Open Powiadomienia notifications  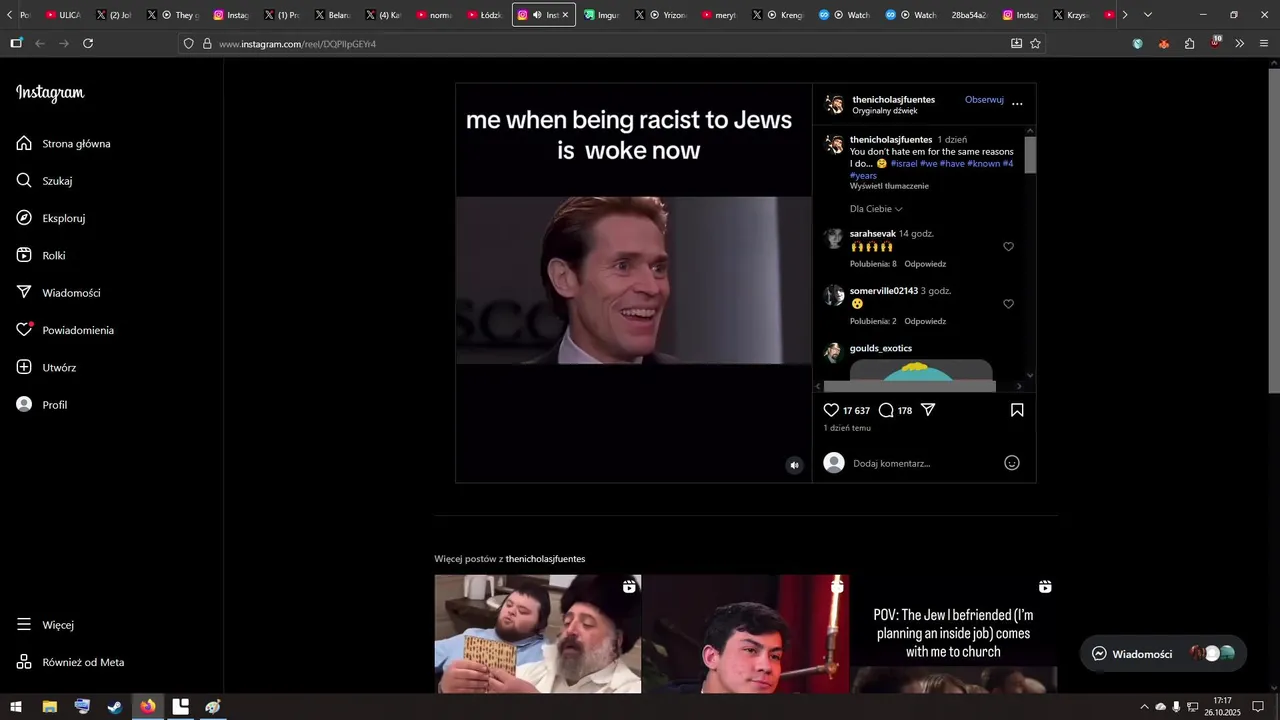pyautogui.click(x=65, y=330)
